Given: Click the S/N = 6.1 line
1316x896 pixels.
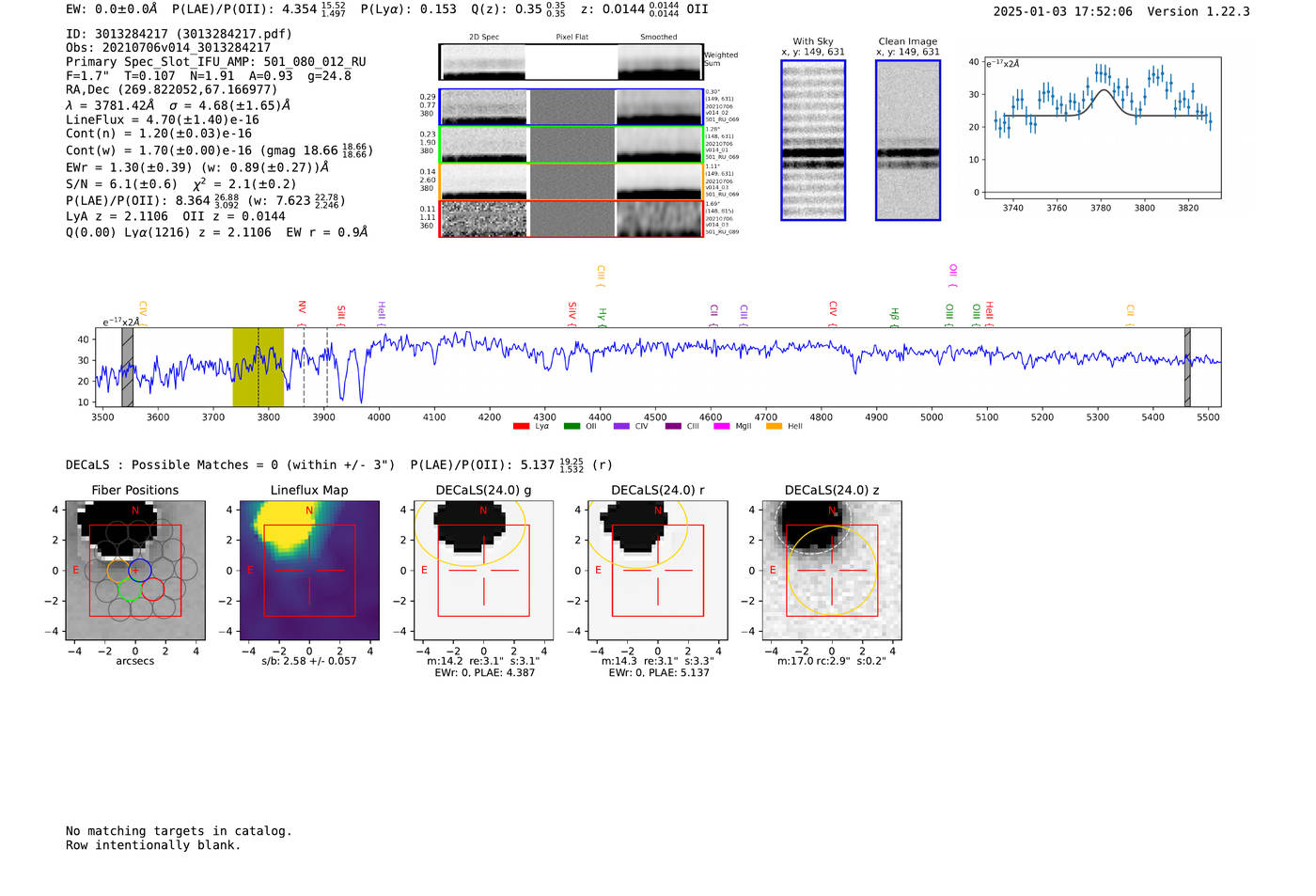Looking at the screenshot, I should click(180, 184).
